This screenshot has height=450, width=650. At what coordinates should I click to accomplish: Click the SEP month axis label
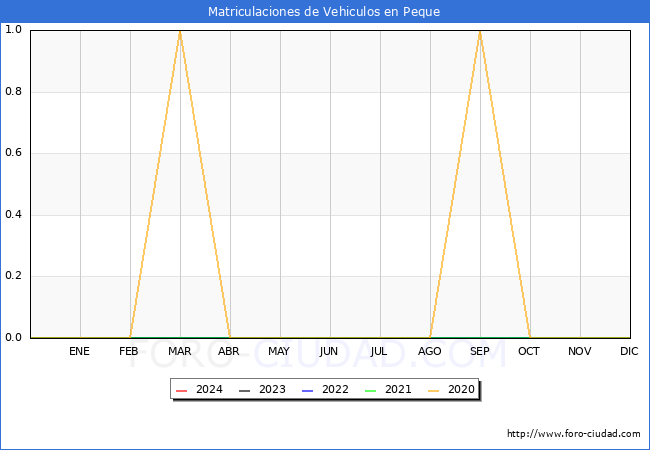click(480, 351)
